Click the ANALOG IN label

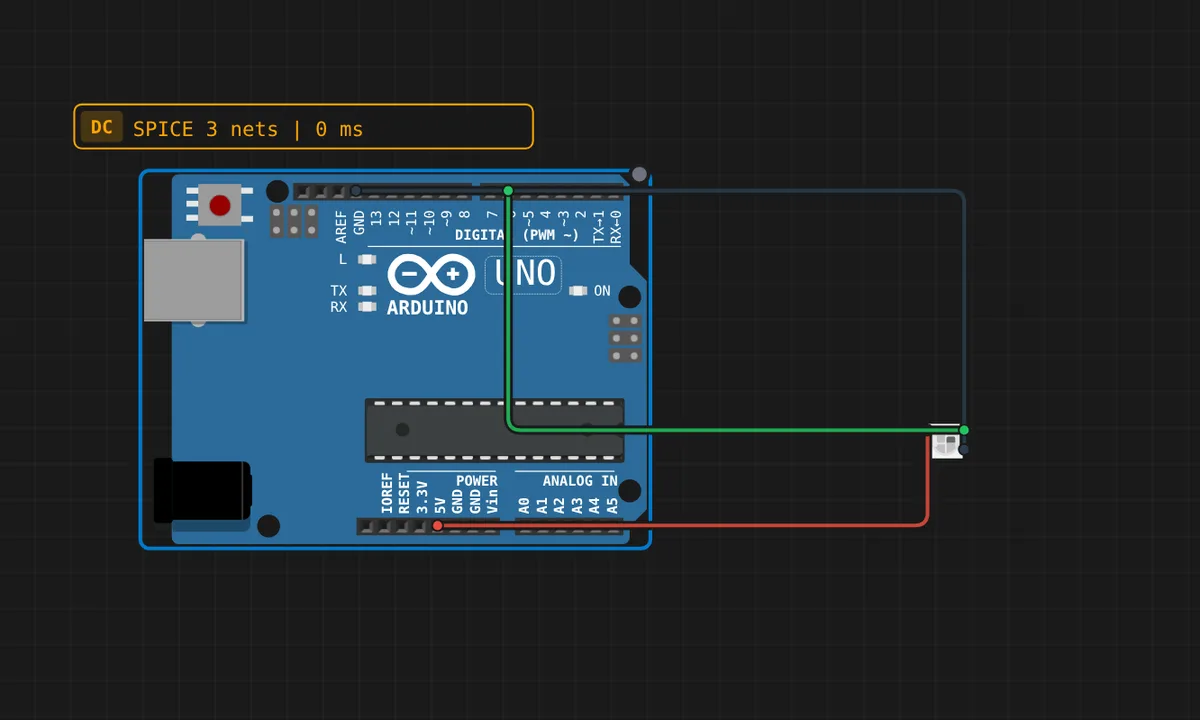pyautogui.click(x=580, y=481)
